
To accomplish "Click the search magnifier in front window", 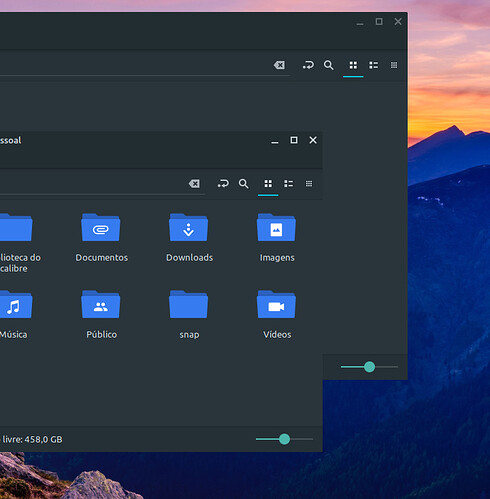I will [244, 184].
